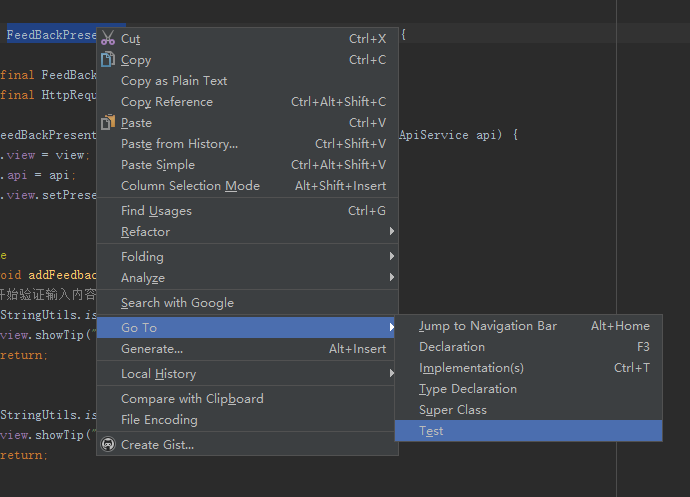
Task: Choose Find Usages
Action: click(155, 211)
